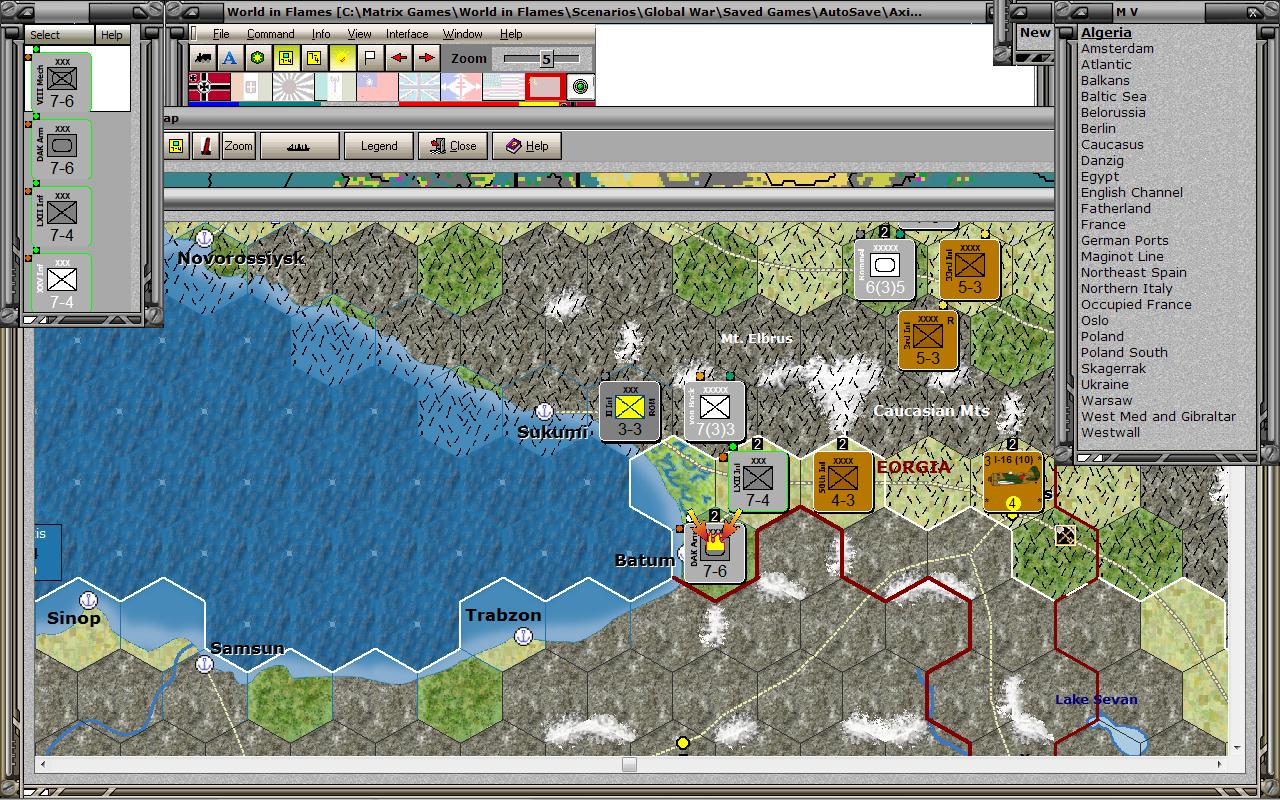Image resolution: width=1280 pixels, height=800 pixels.
Task: Select the XXV Inf 7-4 unit in panel
Action: [61, 282]
